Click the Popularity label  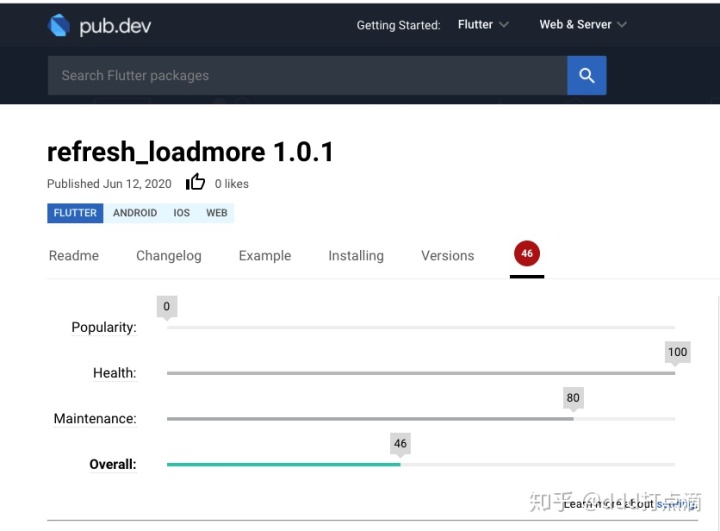pyautogui.click(x=104, y=327)
